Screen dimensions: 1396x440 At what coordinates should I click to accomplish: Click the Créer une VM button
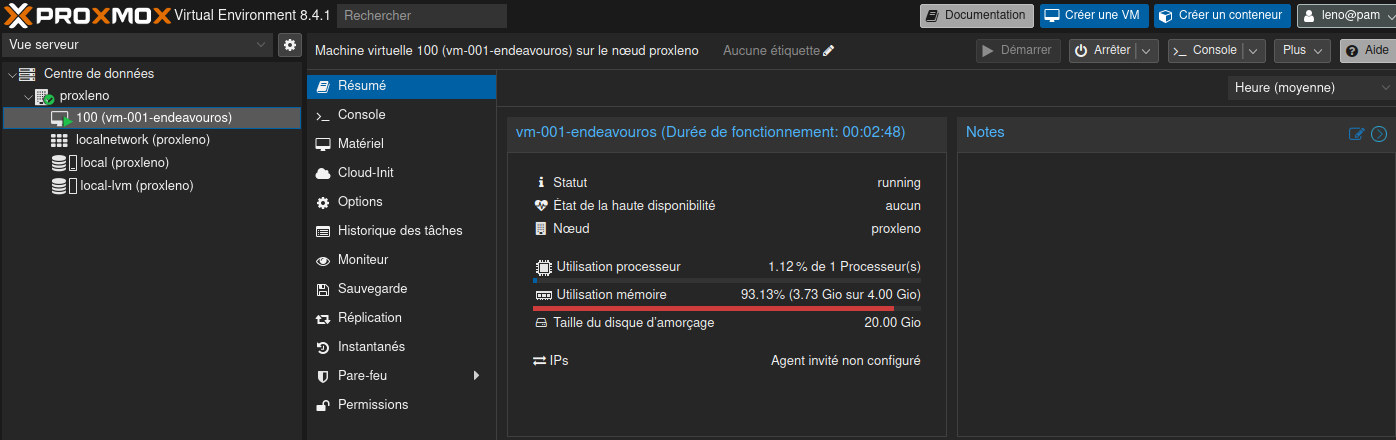(1093, 15)
